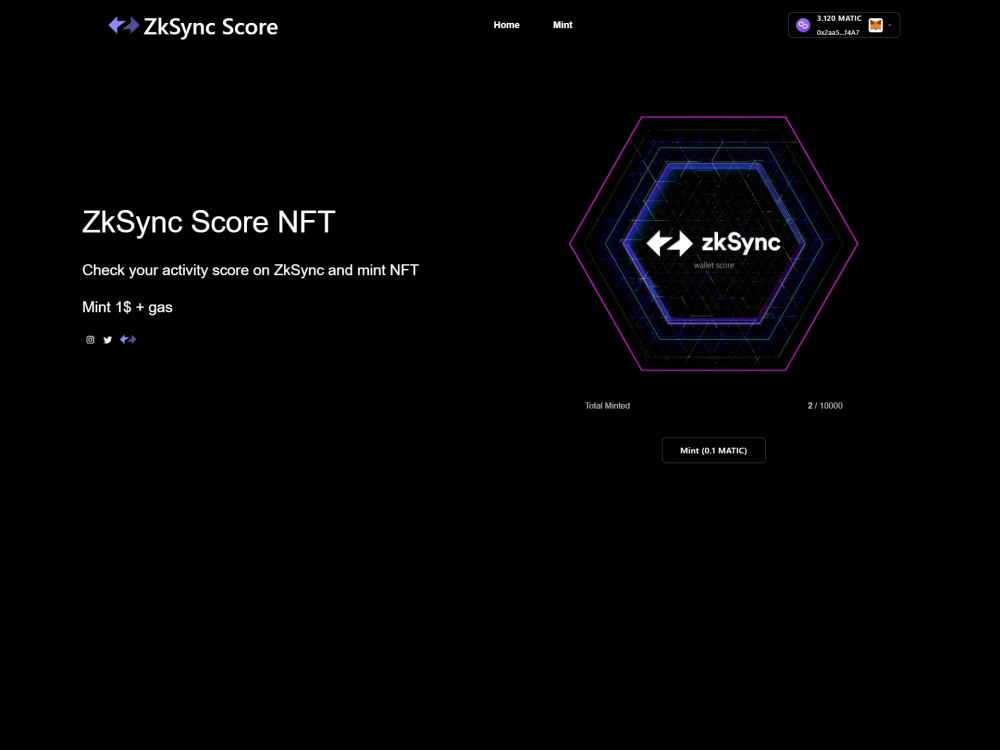The height and width of the screenshot is (750, 1000).
Task: Click the purple Polygon chain icon
Action: click(803, 25)
